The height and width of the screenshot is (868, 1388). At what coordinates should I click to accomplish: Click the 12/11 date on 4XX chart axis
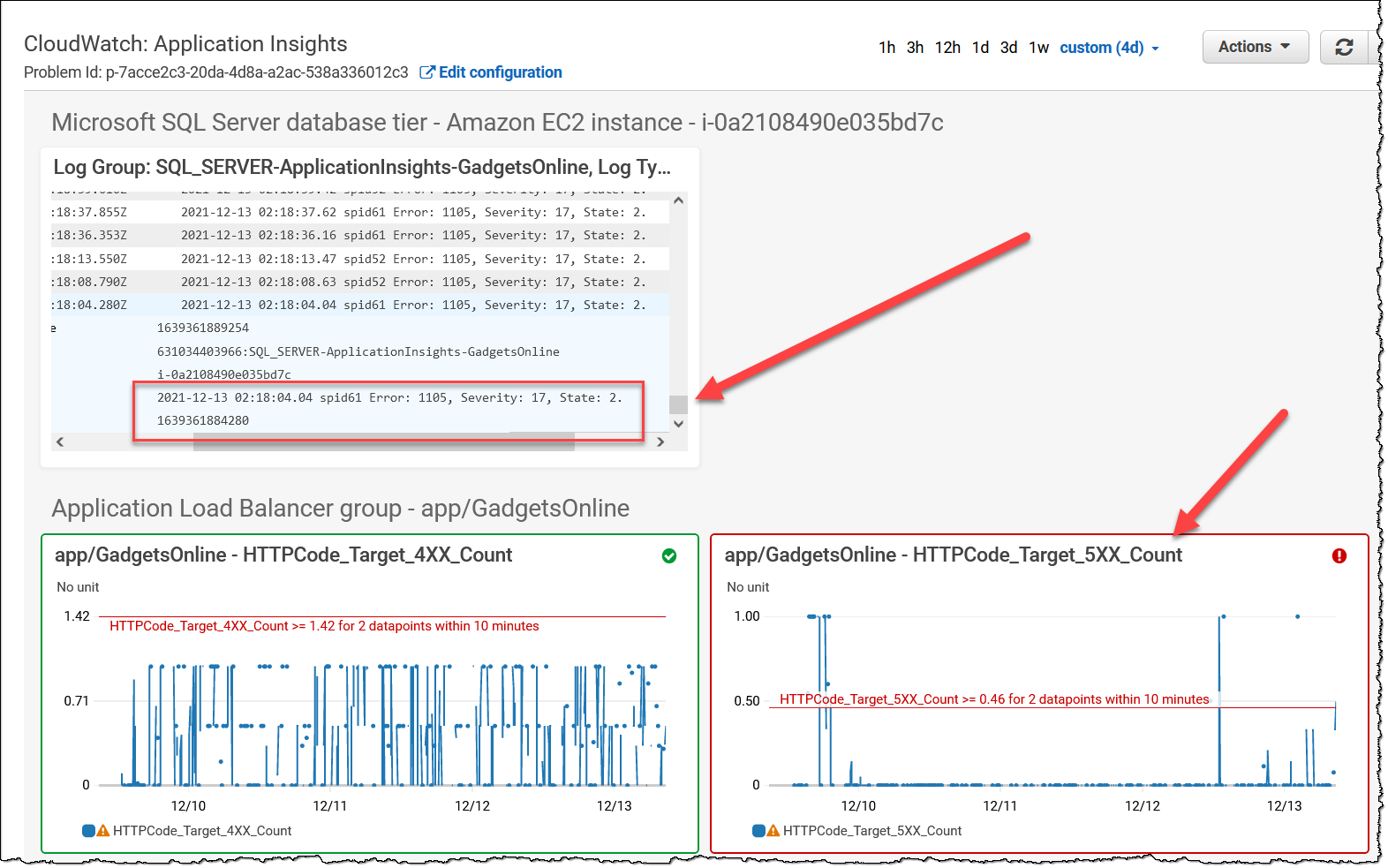330,806
